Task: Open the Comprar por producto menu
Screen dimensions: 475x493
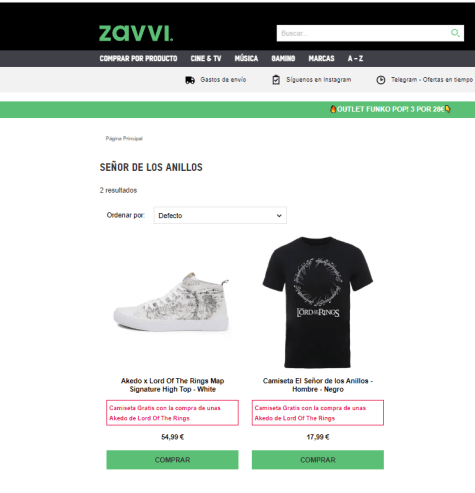Action: [138, 59]
